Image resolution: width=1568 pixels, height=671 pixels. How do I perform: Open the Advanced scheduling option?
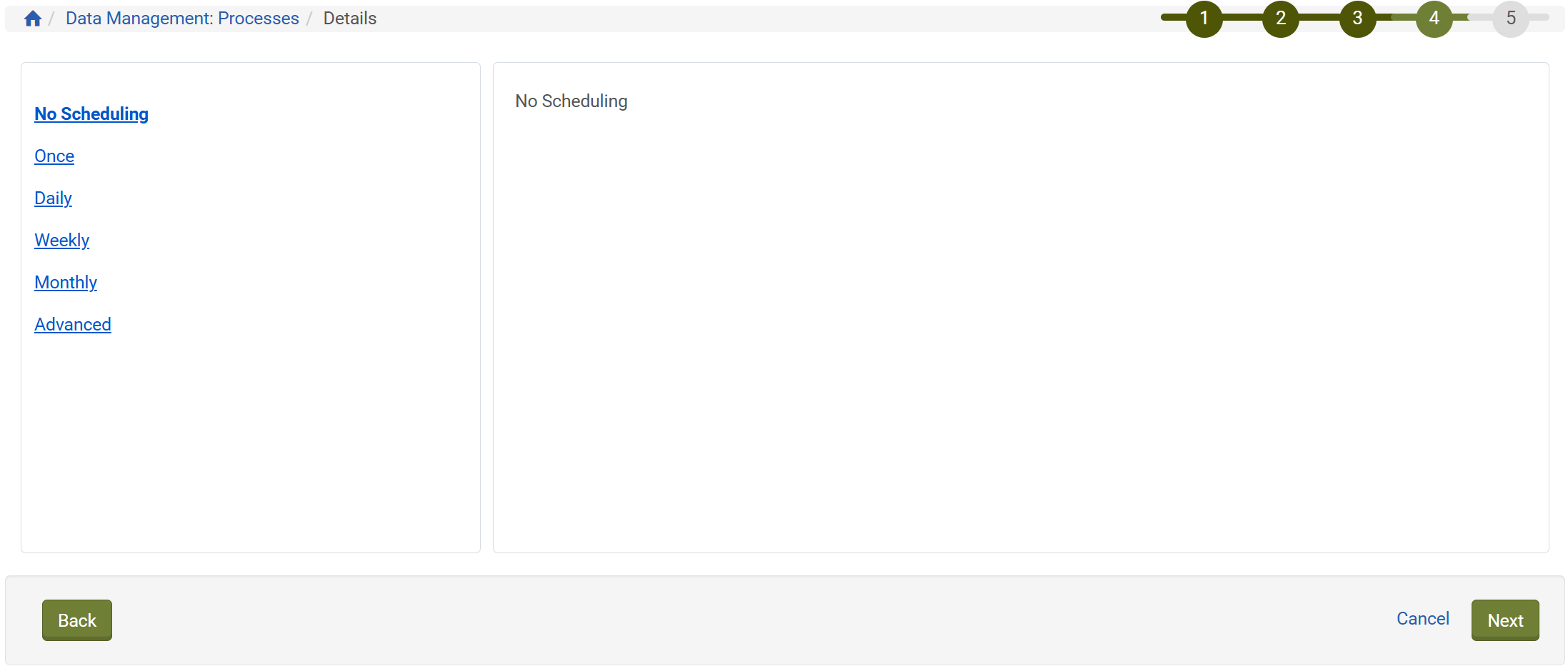[72, 324]
